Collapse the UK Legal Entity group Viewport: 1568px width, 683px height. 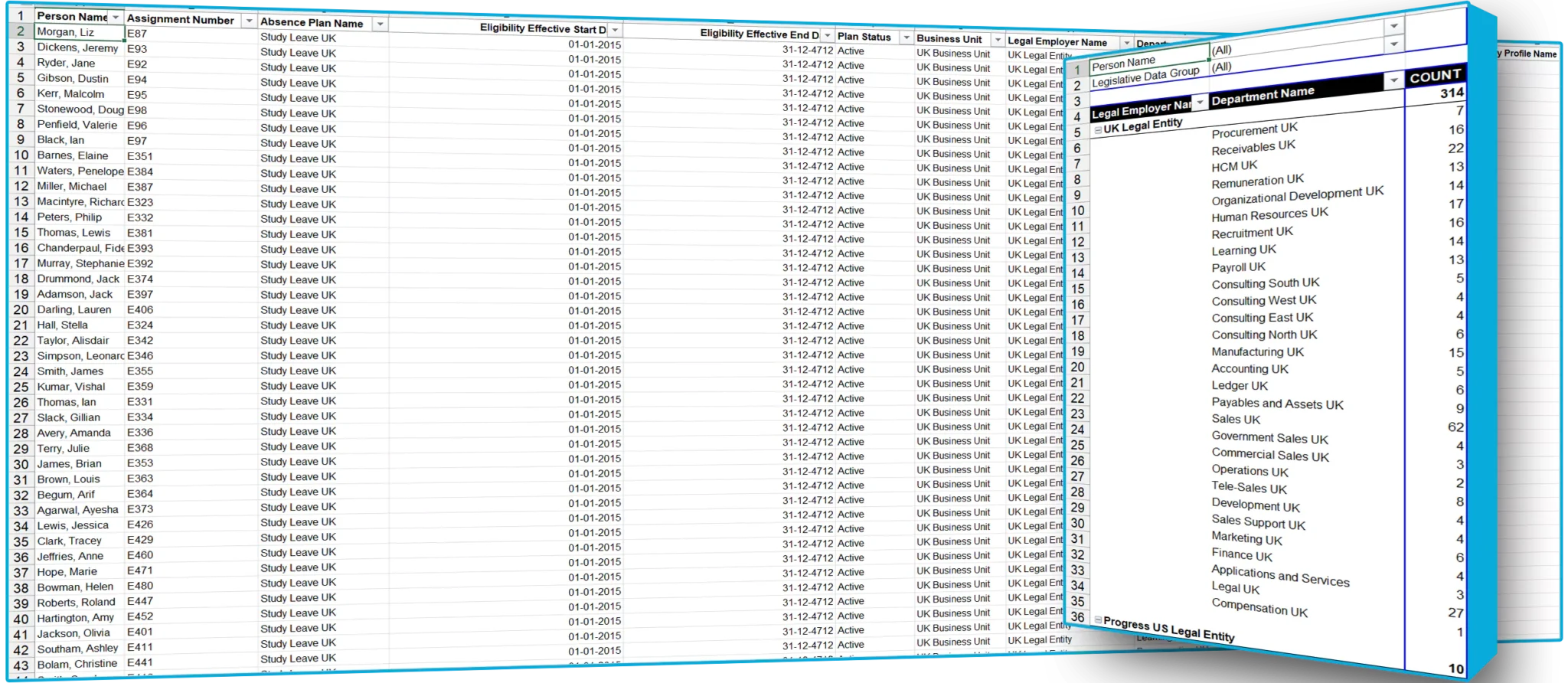(1098, 131)
